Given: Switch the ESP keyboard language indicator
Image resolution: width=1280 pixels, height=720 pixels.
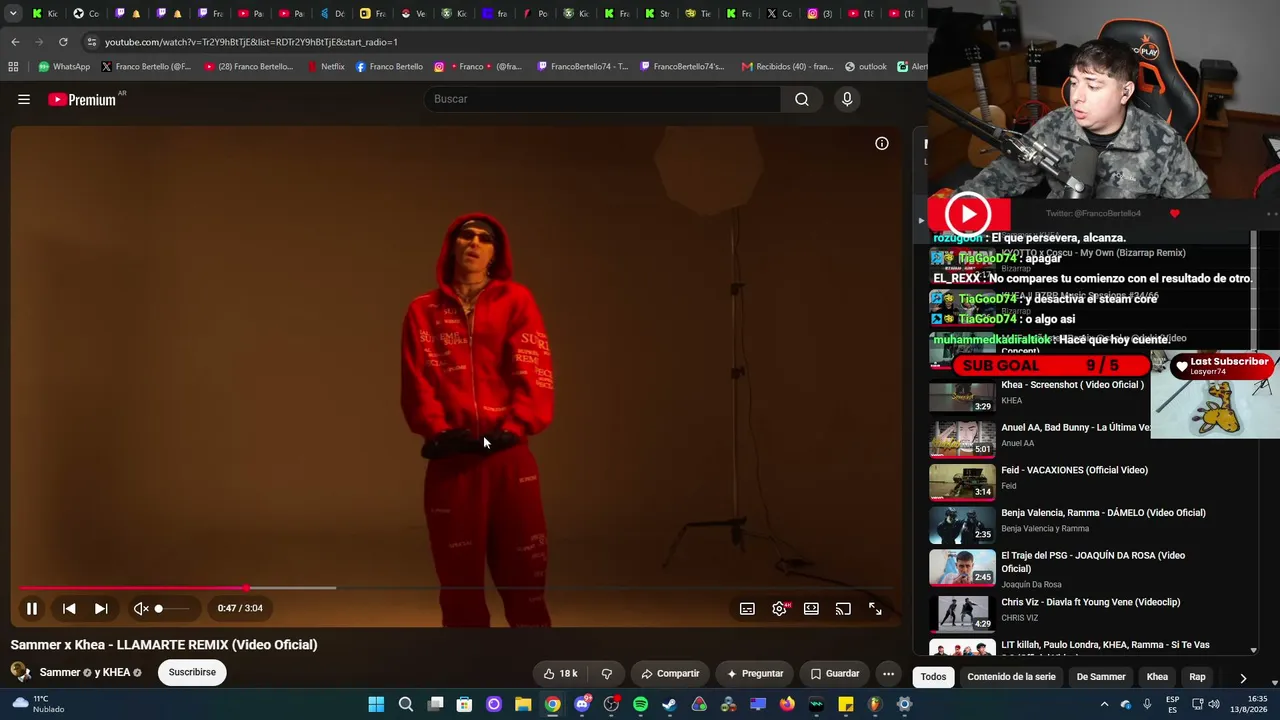Looking at the screenshot, I should coord(1172,704).
